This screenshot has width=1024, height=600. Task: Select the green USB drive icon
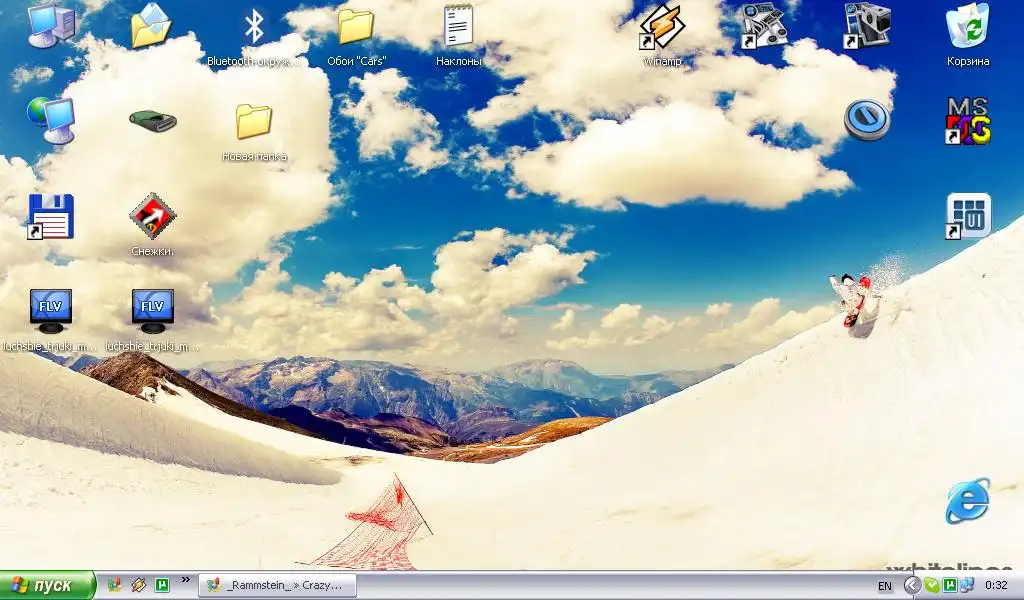tap(153, 120)
